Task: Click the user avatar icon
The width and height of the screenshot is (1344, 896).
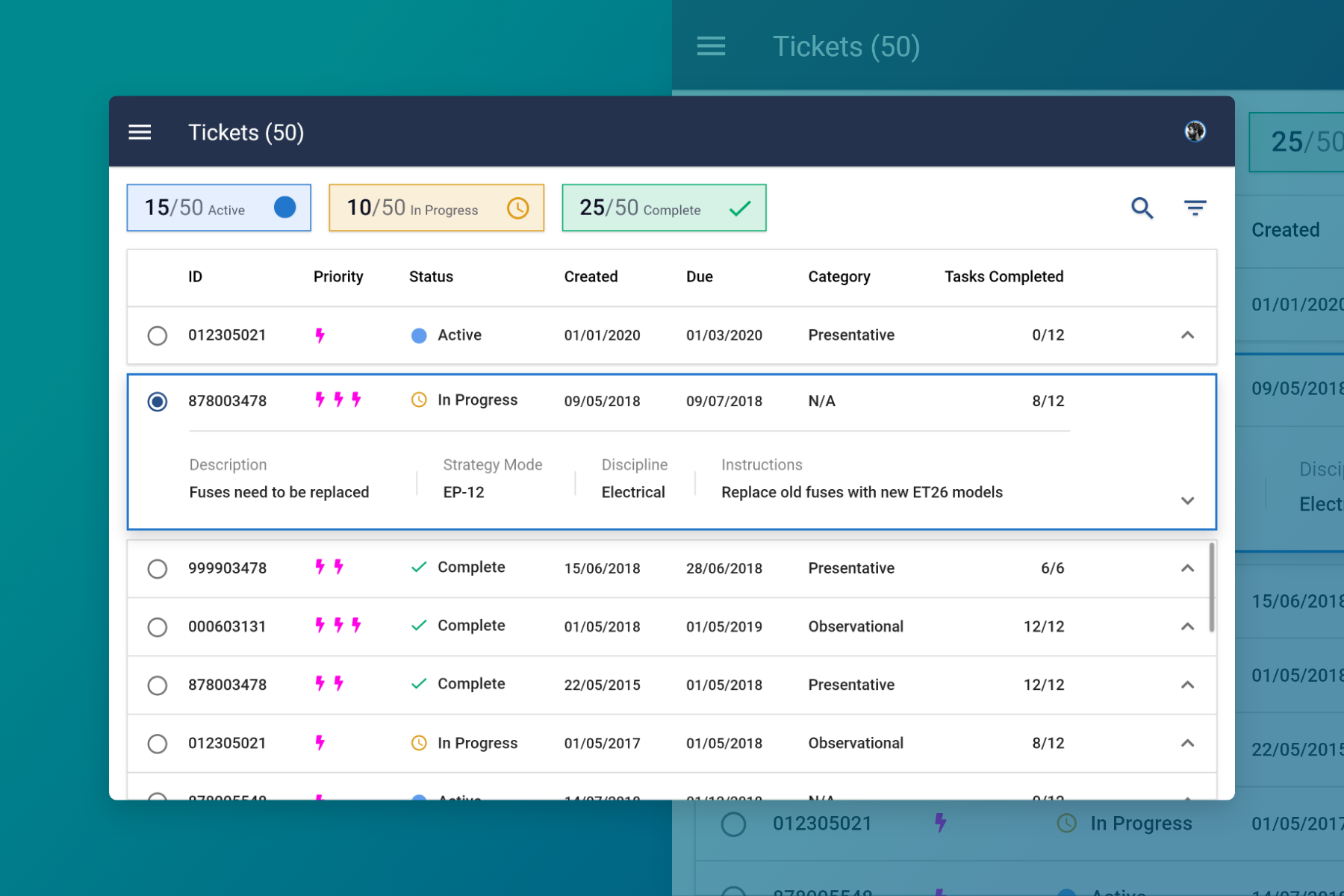Action: click(1195, 131)
